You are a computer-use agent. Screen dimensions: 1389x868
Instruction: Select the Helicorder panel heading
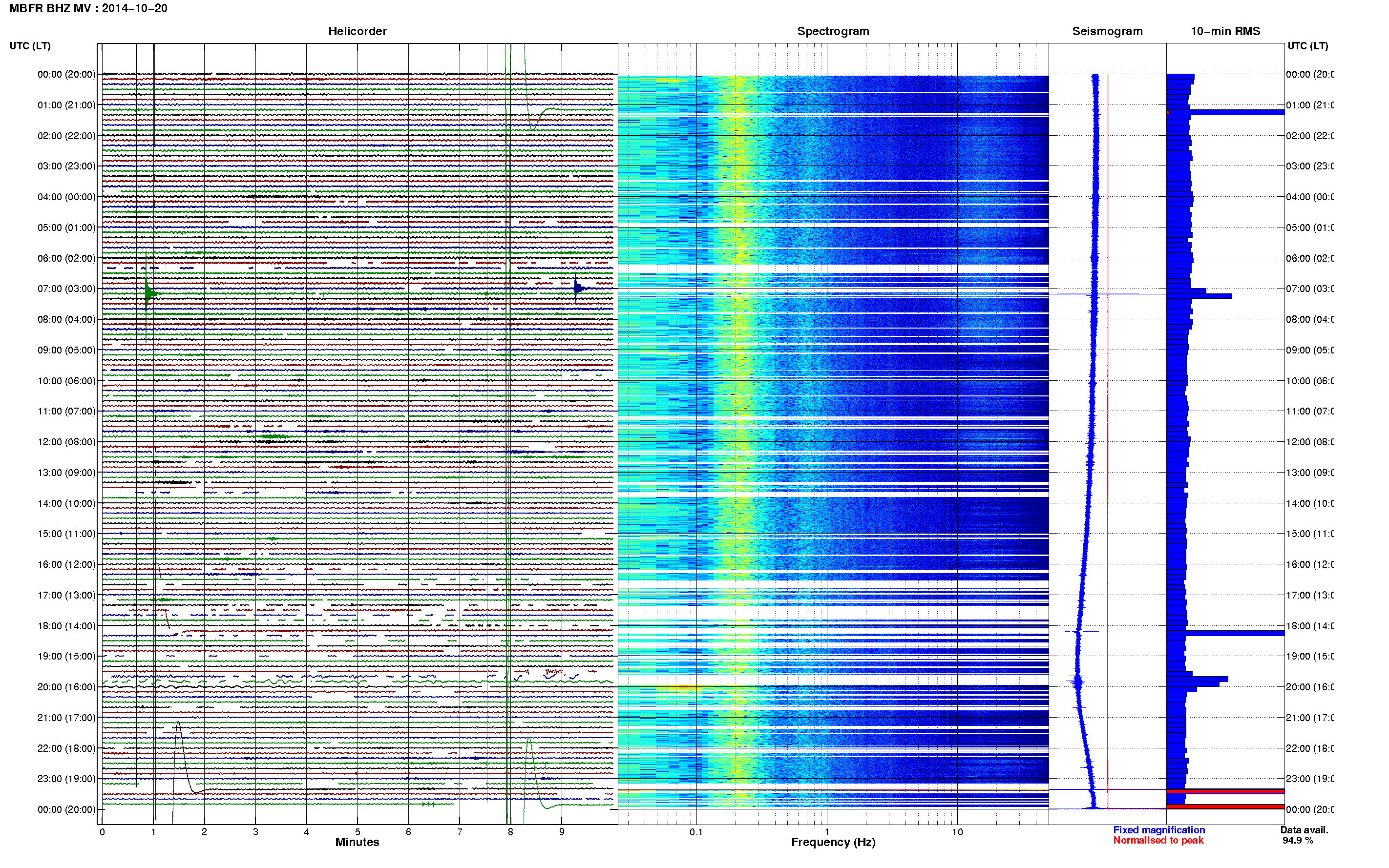click(357, 31)
